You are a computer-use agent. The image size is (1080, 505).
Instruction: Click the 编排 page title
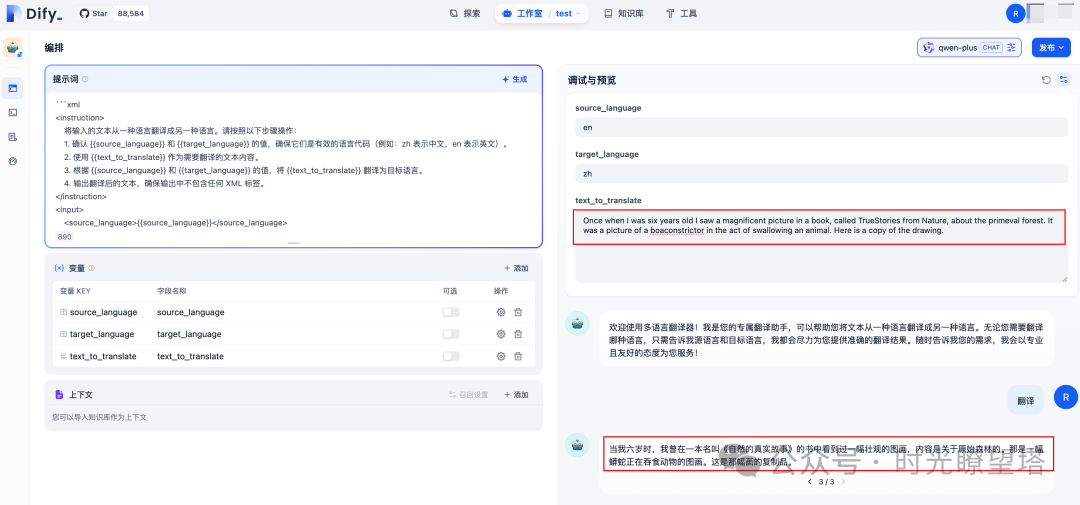click(x=54, y=48)
